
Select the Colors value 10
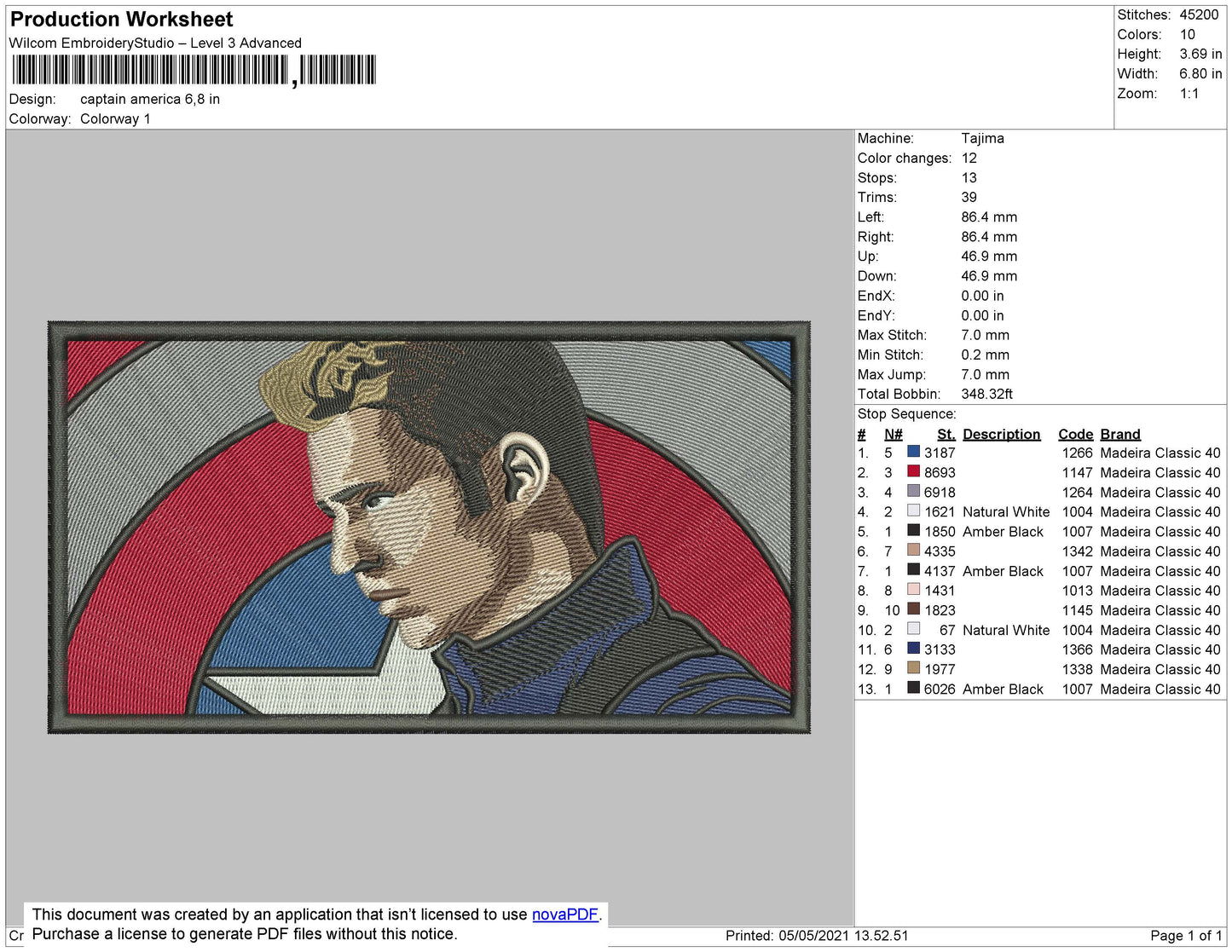point(1188,34)
